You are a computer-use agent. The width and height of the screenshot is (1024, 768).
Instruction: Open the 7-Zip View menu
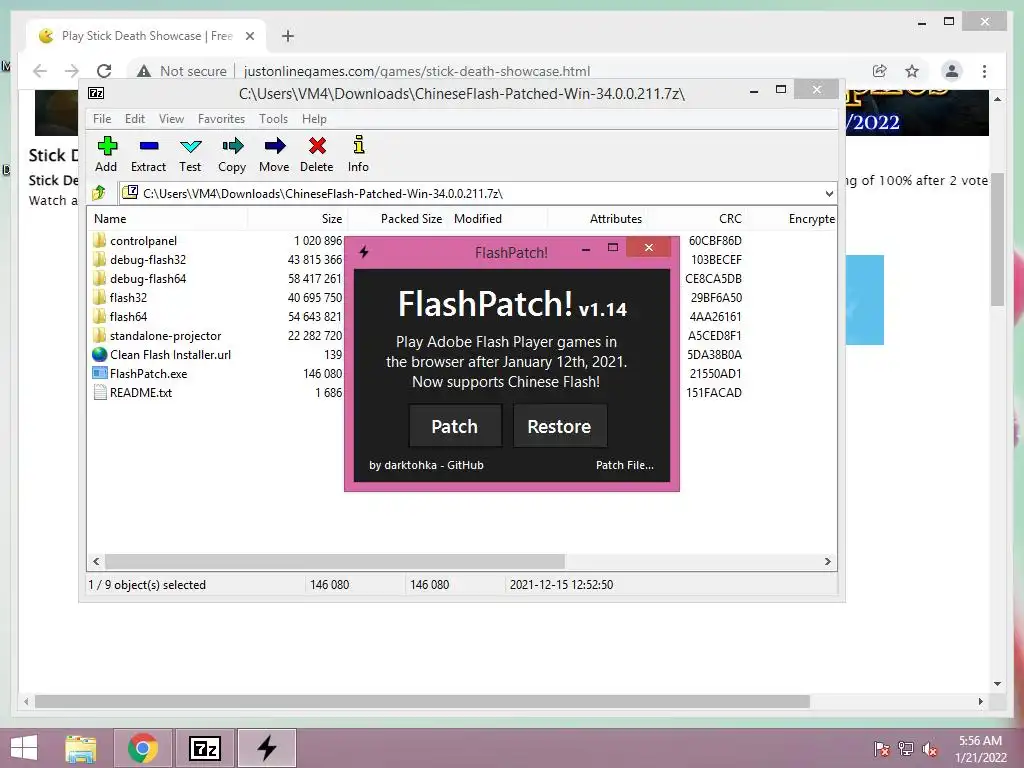pos(171,119)
